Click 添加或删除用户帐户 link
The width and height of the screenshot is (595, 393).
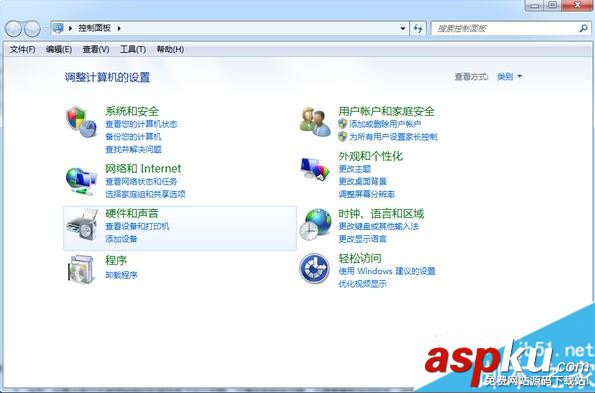[385, 124]
